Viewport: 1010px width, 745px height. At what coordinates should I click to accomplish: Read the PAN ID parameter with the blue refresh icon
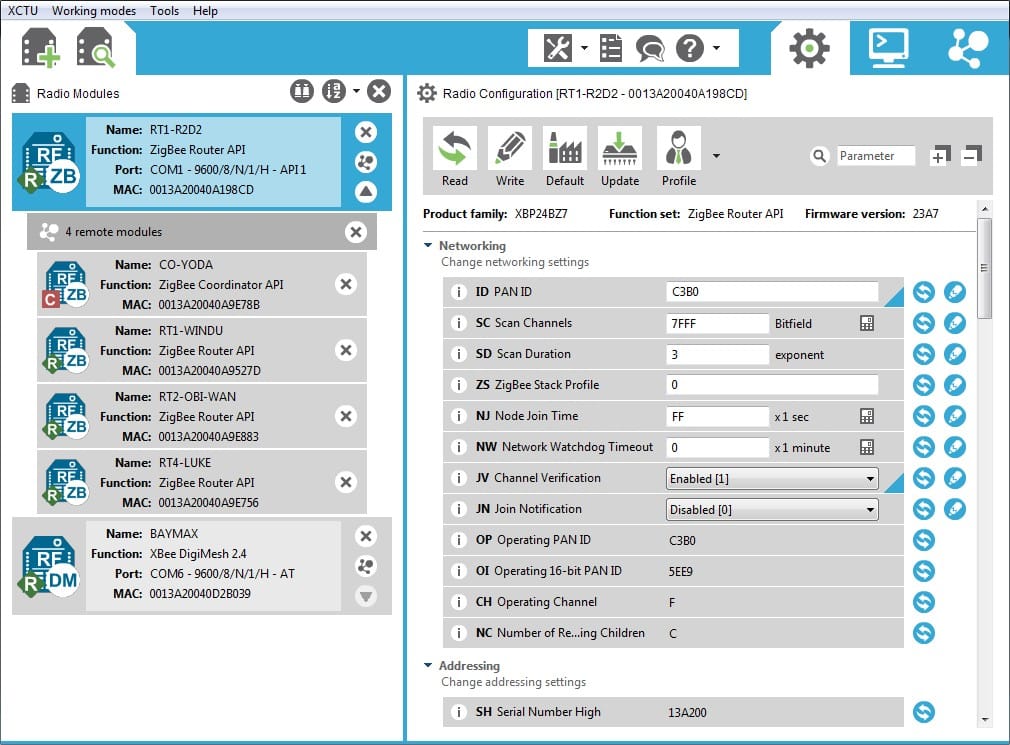(922, 292)
